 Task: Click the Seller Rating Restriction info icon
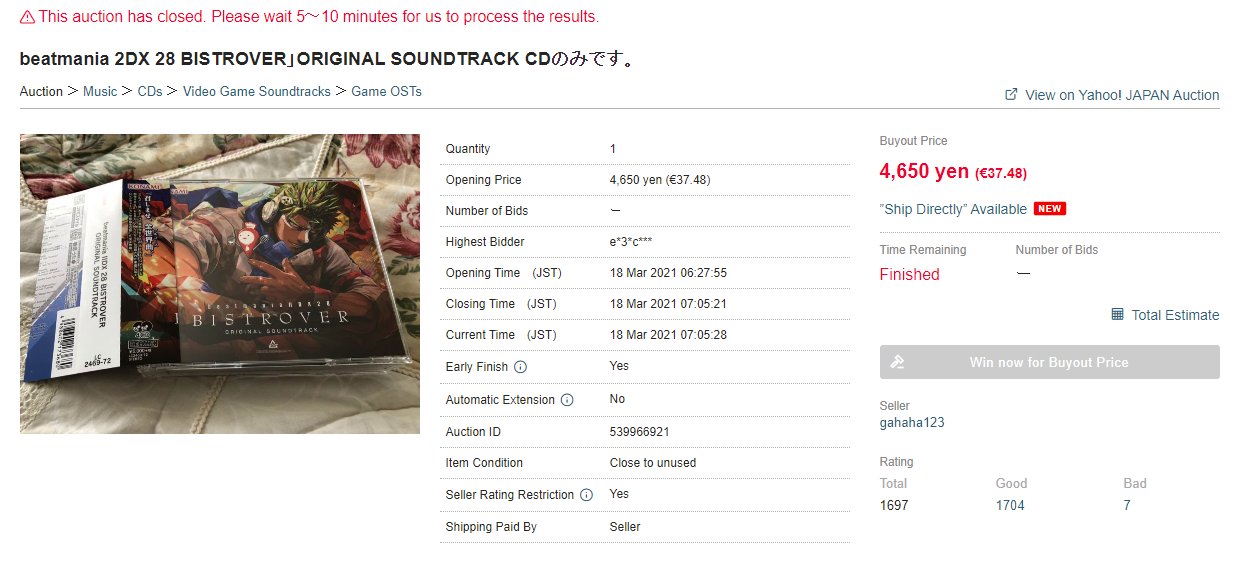click(586, 495)
